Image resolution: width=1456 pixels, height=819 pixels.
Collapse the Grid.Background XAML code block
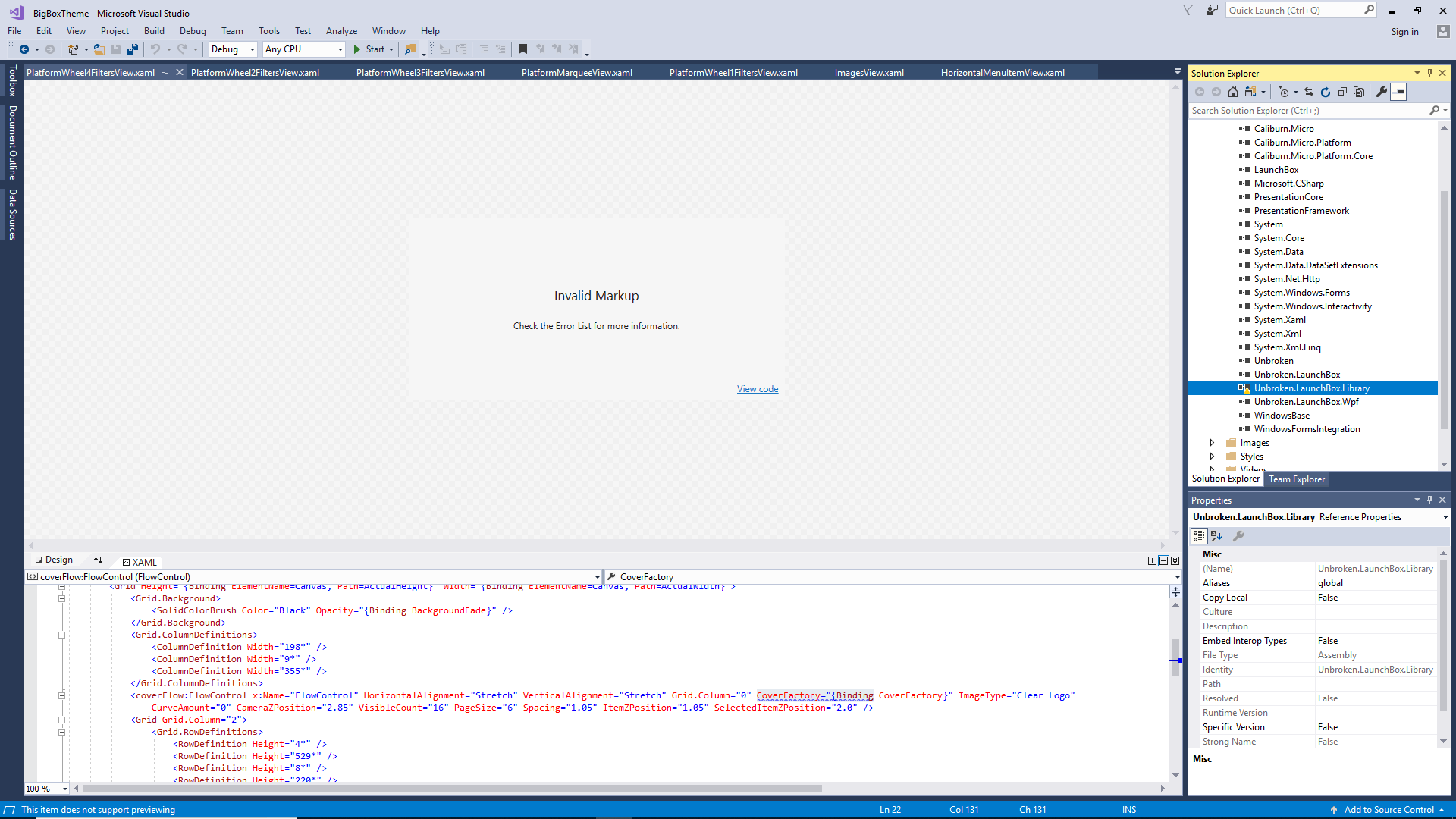tap(61, 599)
